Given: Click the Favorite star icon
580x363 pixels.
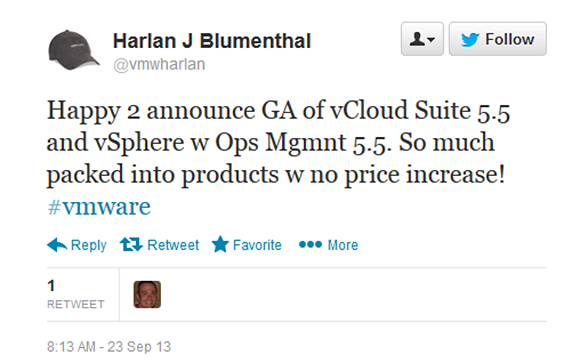Looking at the screenshot, I should [220, 244].
